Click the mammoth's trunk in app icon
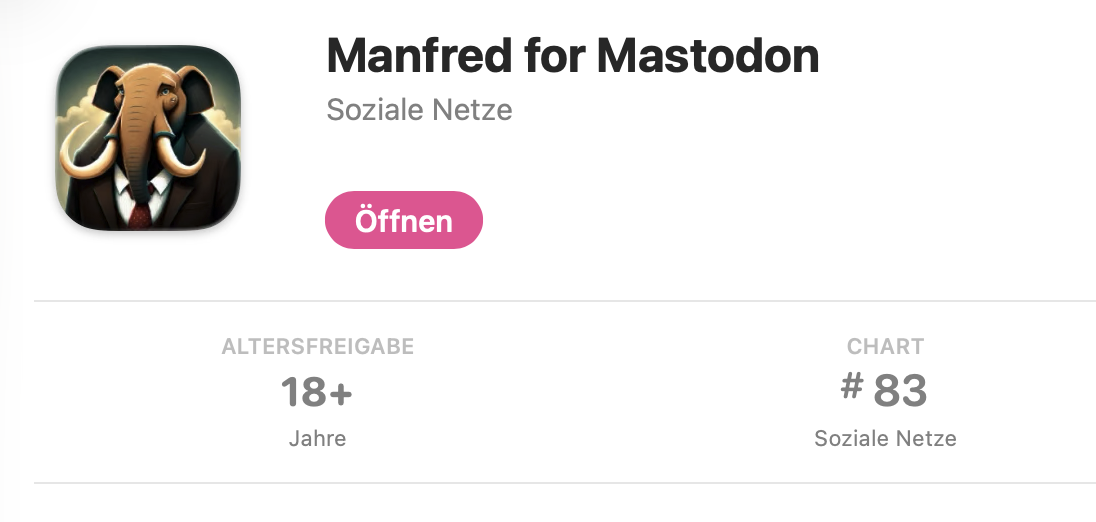The height and width of the screenshot is (522, 1096). tap(137, 147)
